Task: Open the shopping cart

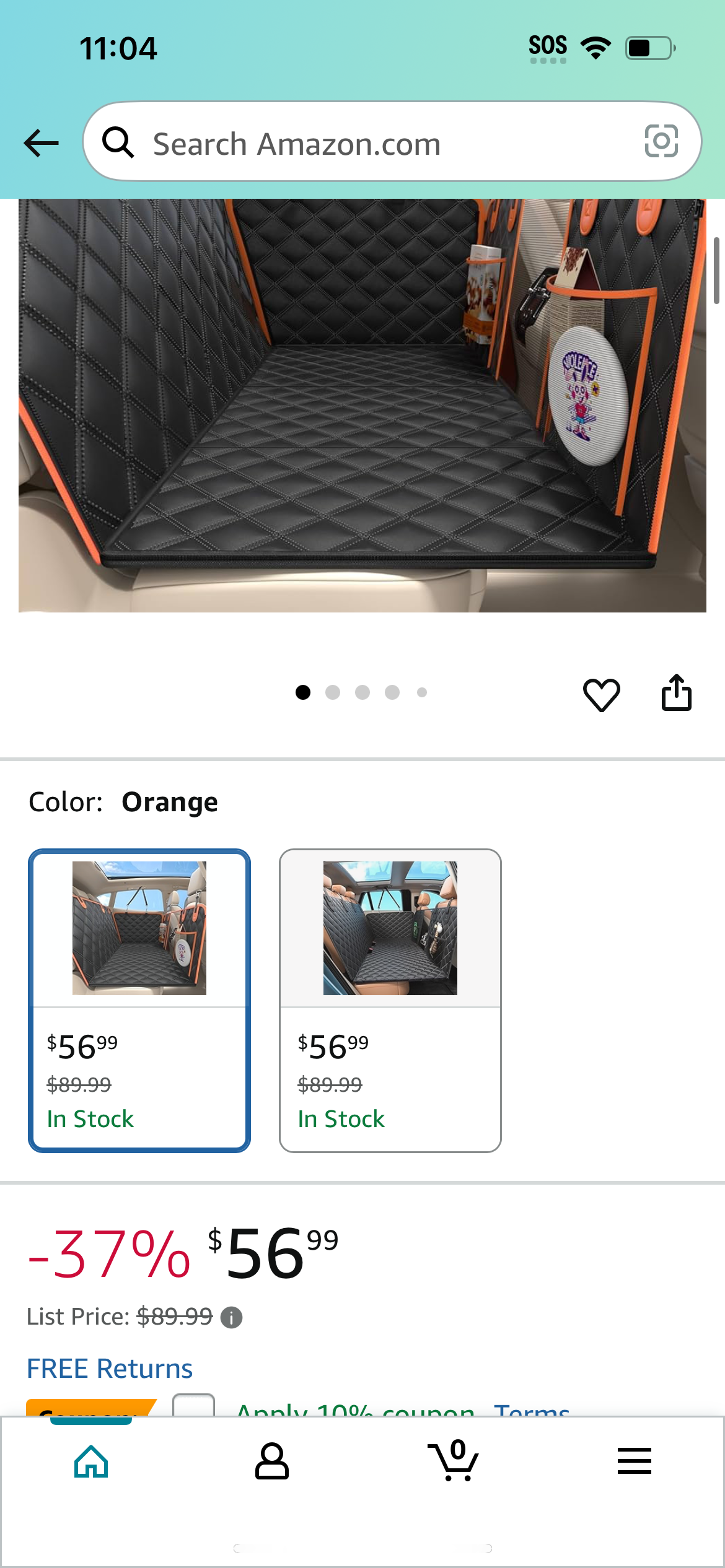Action: coord(453,1460)
